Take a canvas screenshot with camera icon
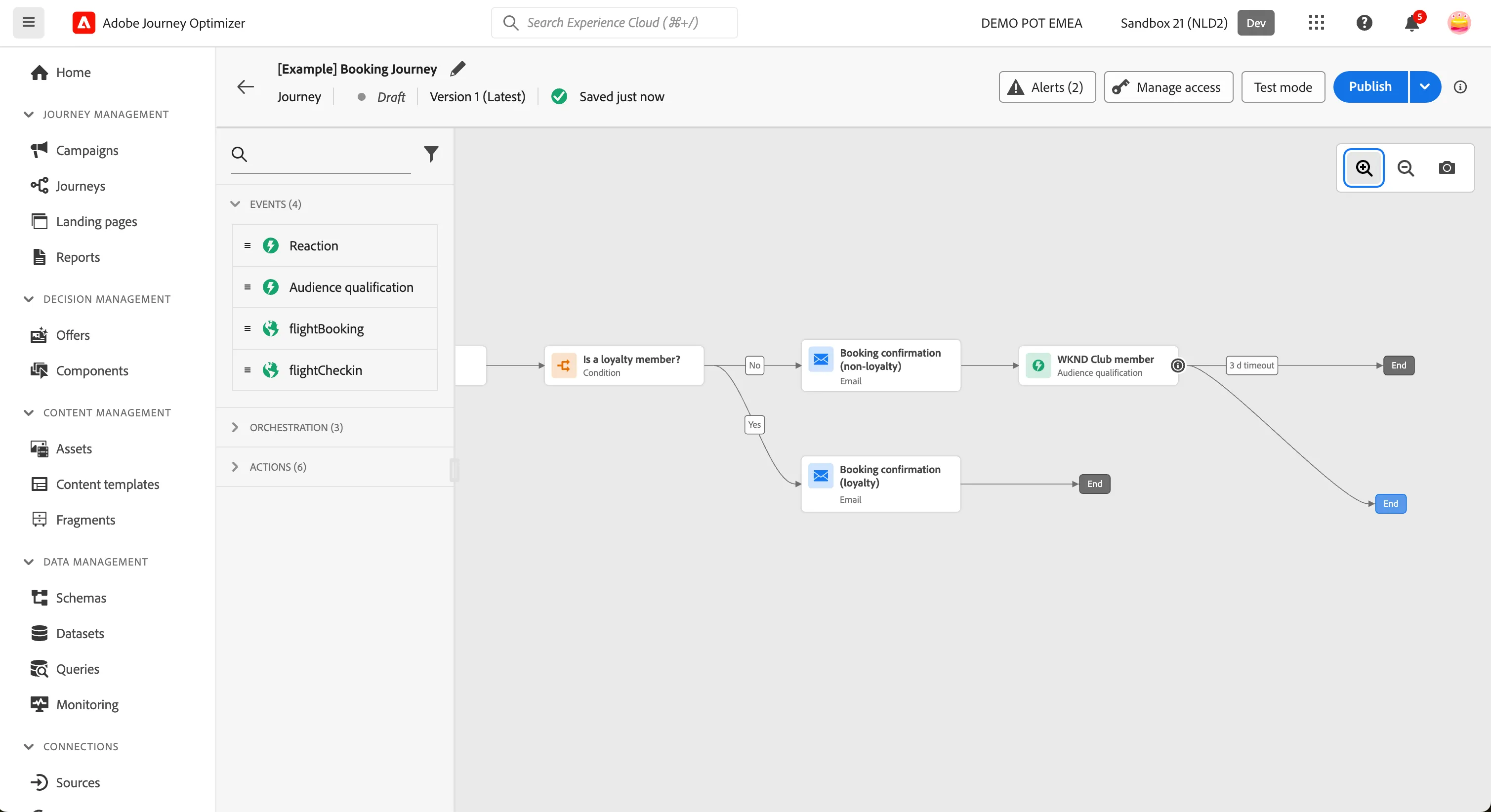1491x812 pixels. tap(1447, 168)
